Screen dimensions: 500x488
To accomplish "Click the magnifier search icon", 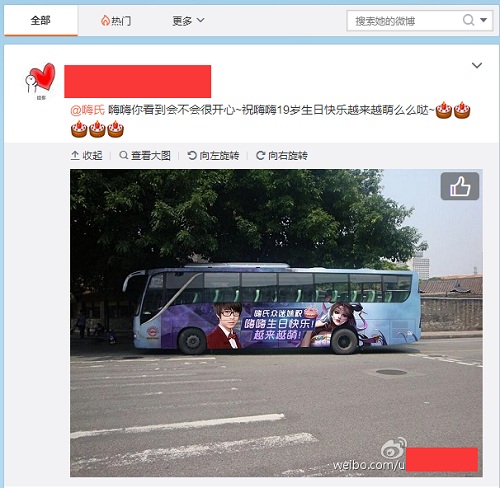I will tap(468, 20).
